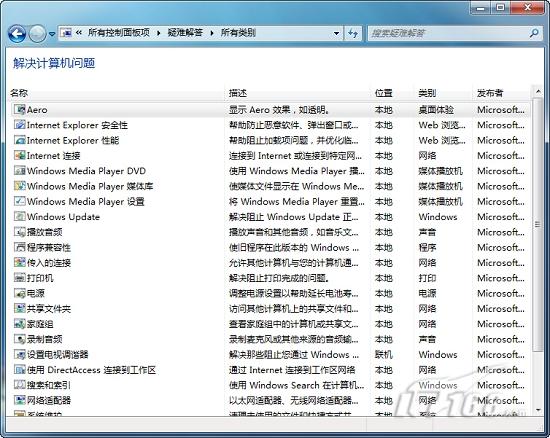Viewport: 550px width, 438px height.
Task: Expand the arrow after 所有控制面板项
Action: (x=159, y=33)
